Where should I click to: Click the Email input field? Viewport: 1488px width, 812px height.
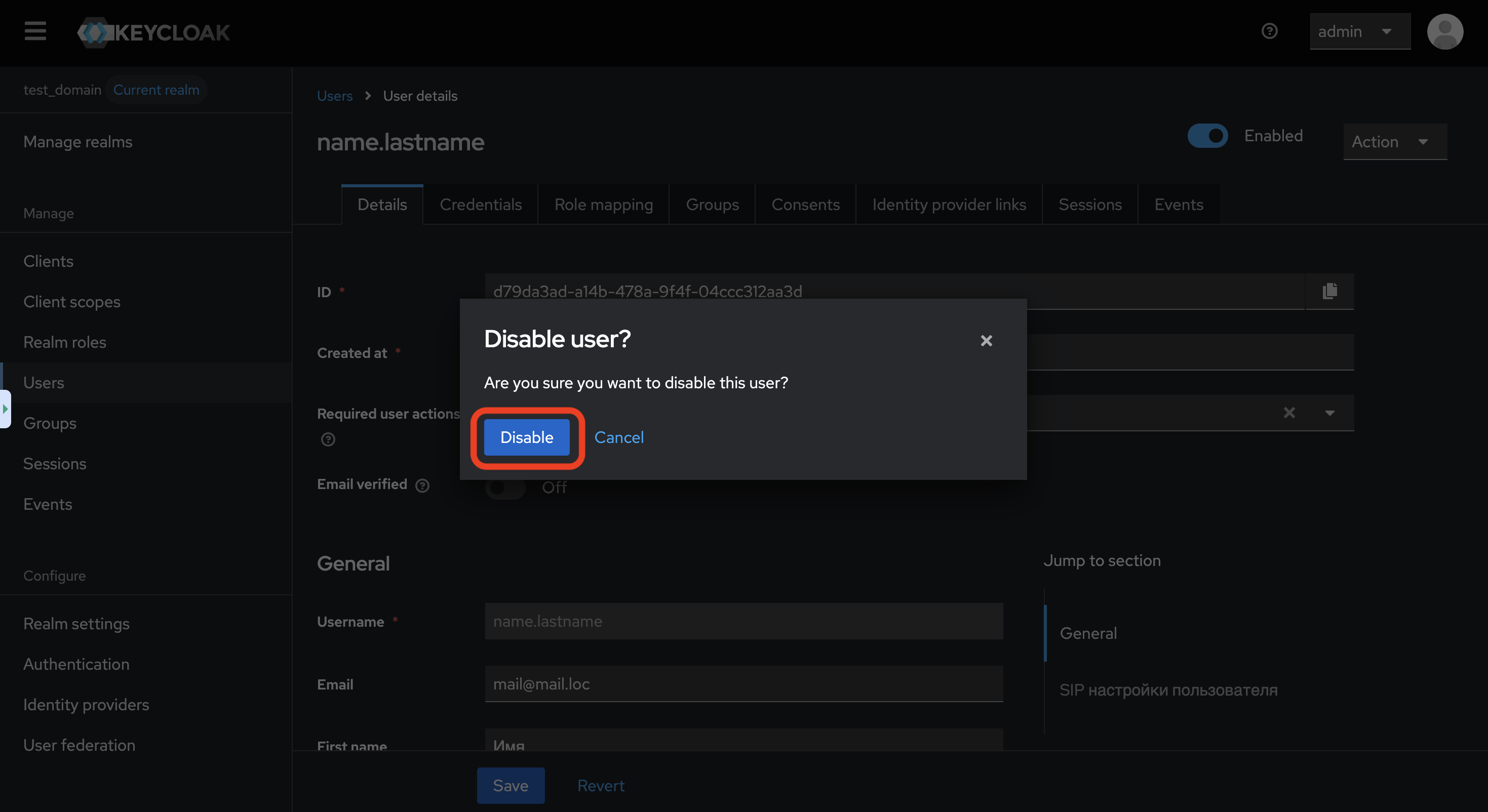pos(743,684)
